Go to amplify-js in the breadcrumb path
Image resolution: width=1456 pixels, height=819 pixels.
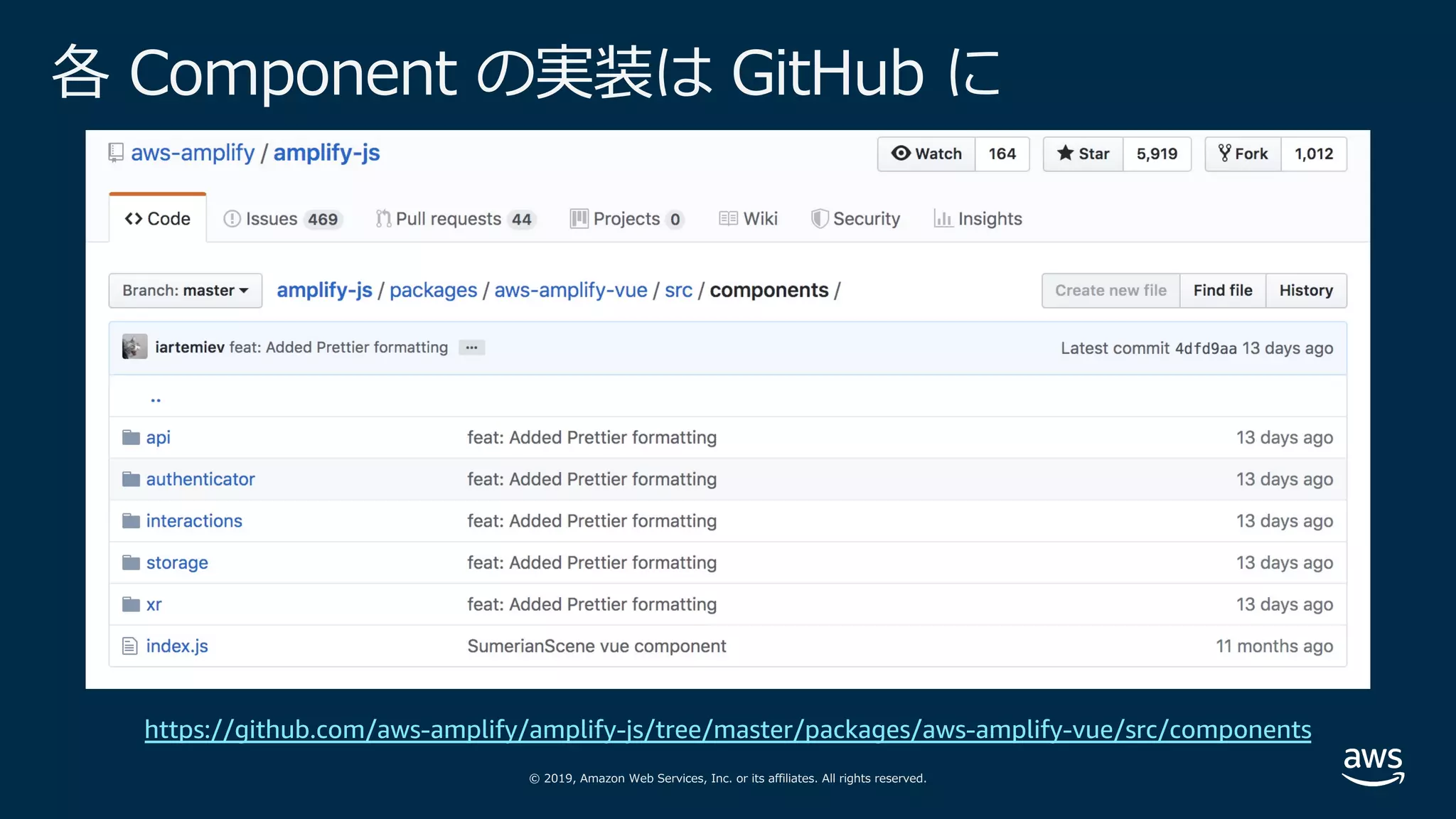click(324, 290)
